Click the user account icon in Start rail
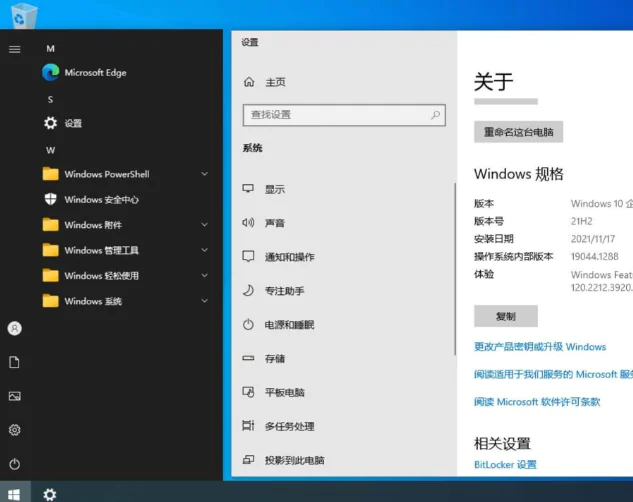The width and height of the screenshot is (633, 502). coord(15,328)
